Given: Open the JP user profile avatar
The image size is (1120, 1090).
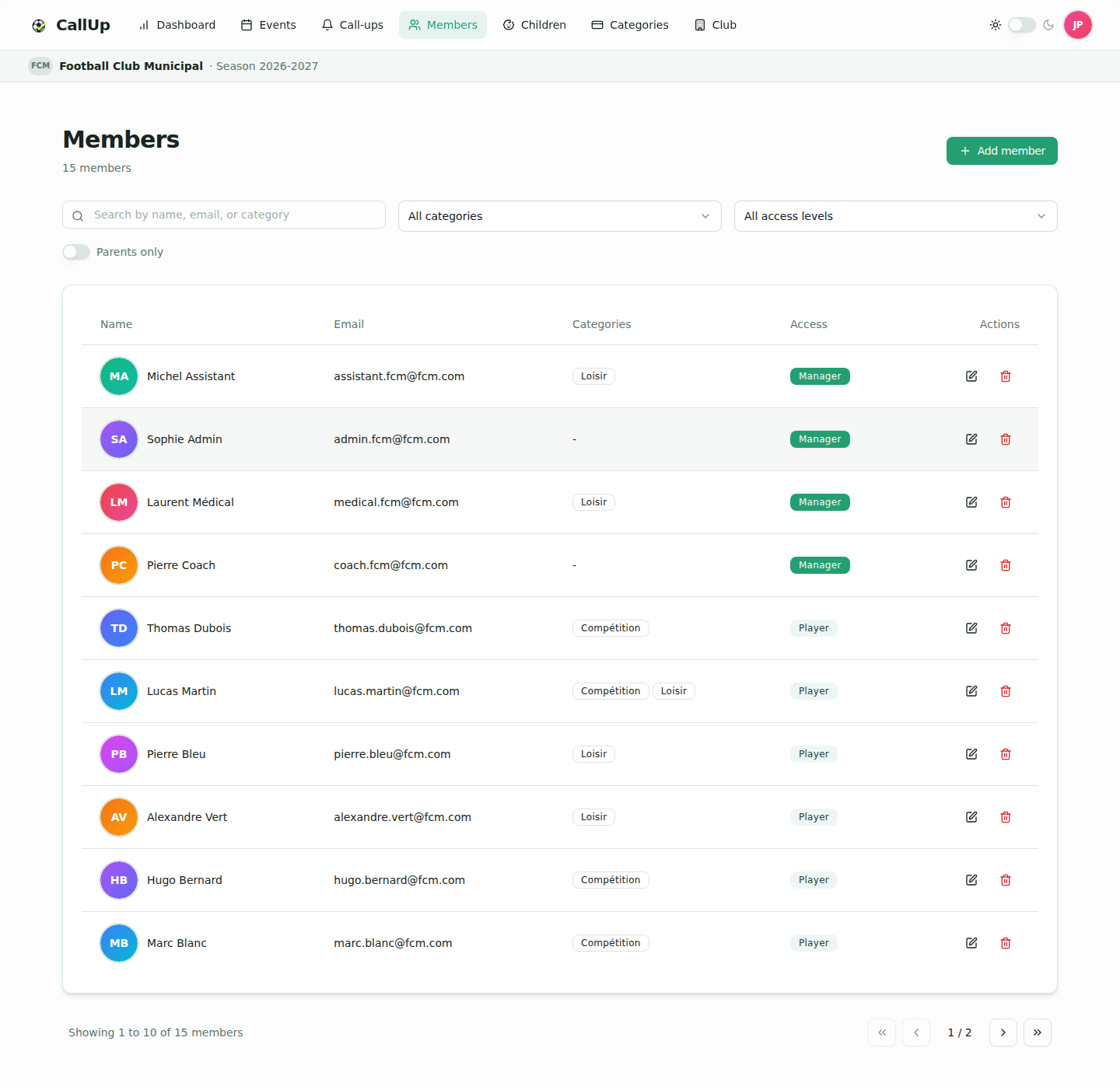Looking at the screenshot, I should pos(1078,25).
